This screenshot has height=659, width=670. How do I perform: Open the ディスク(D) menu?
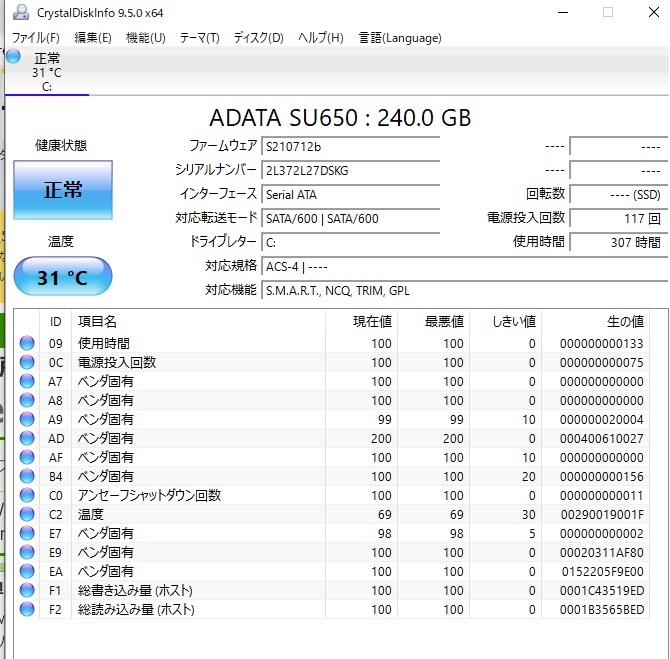(x=259, y=38)
